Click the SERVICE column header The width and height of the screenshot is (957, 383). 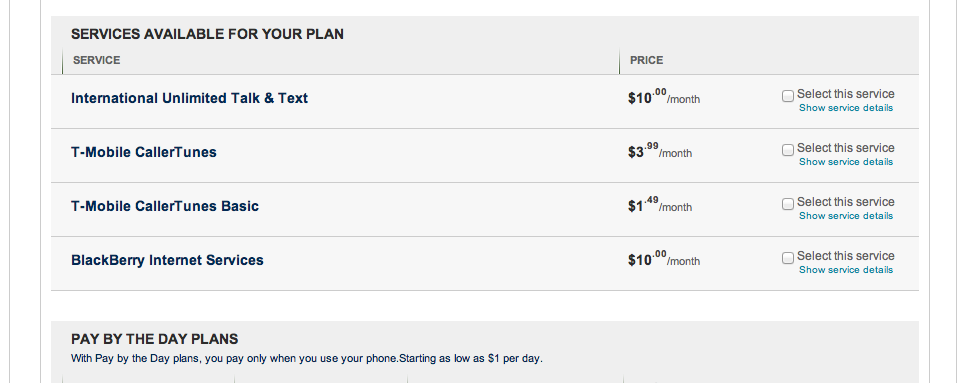96,60
